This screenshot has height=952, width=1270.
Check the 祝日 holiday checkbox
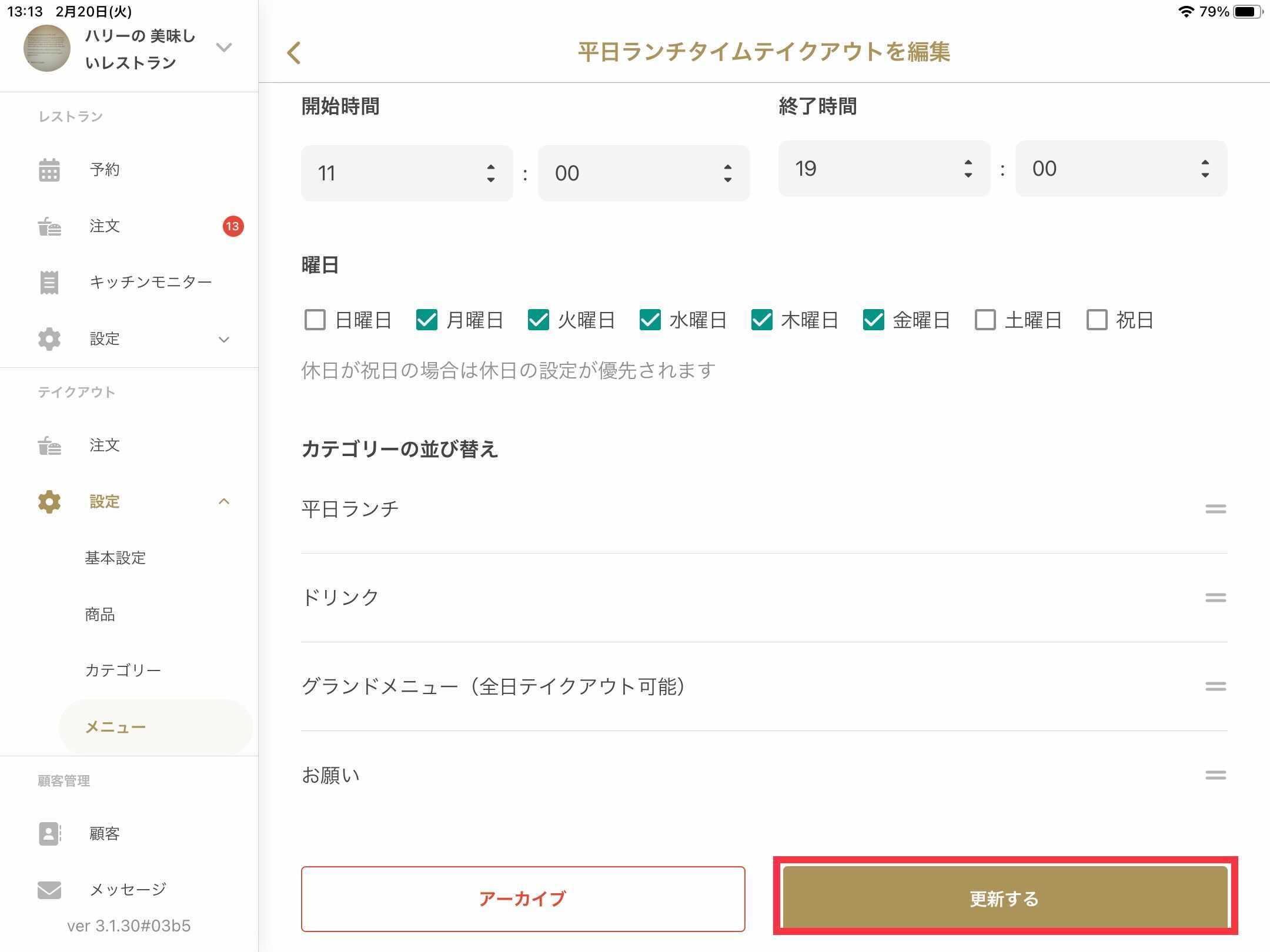tap(1097, 320)
